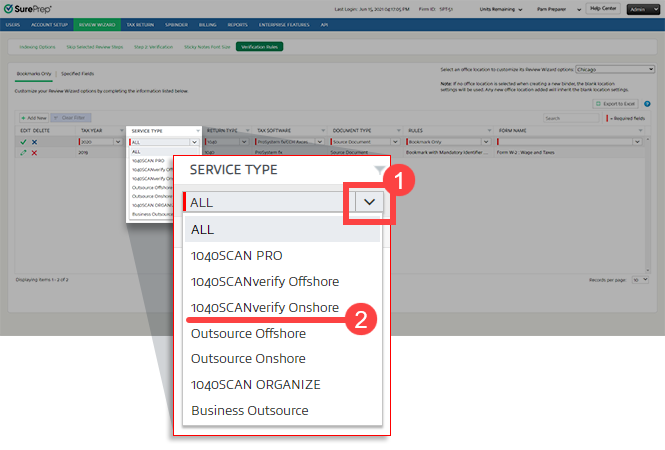Edit the 2019 rule with the pencil icon

click(23, 153)
